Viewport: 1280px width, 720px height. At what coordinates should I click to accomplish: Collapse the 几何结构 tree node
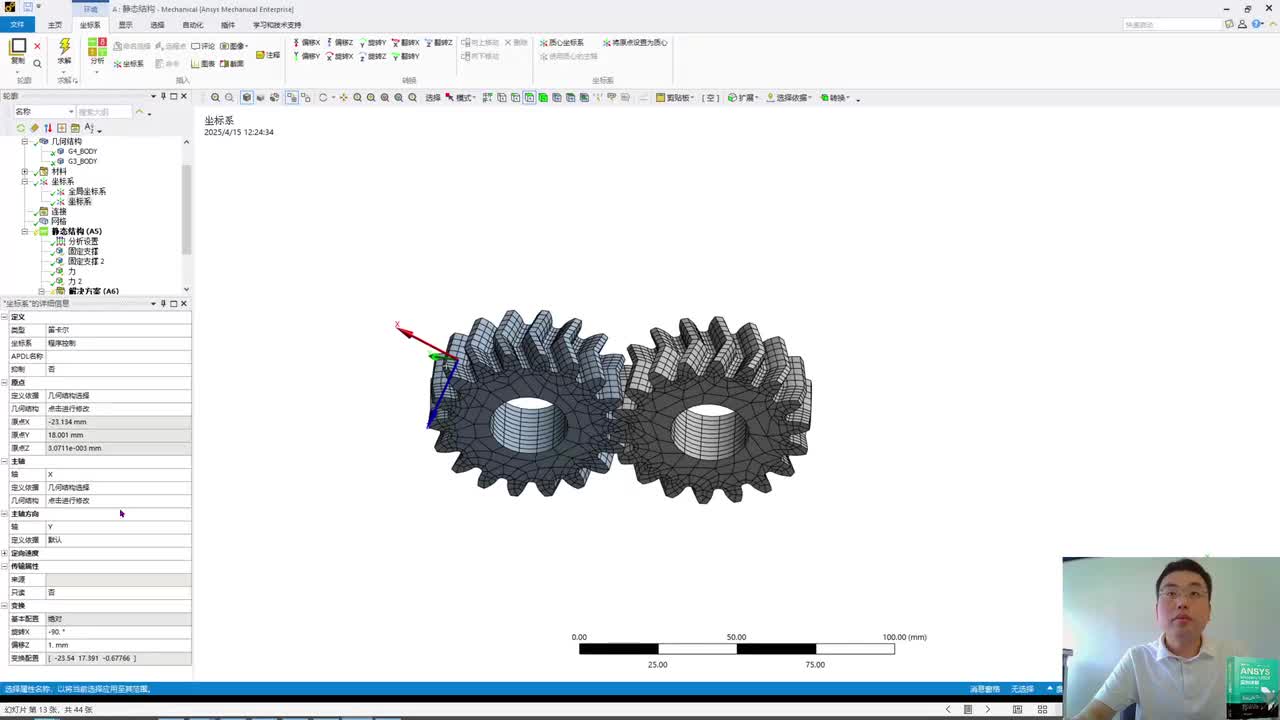coord(25,142)
